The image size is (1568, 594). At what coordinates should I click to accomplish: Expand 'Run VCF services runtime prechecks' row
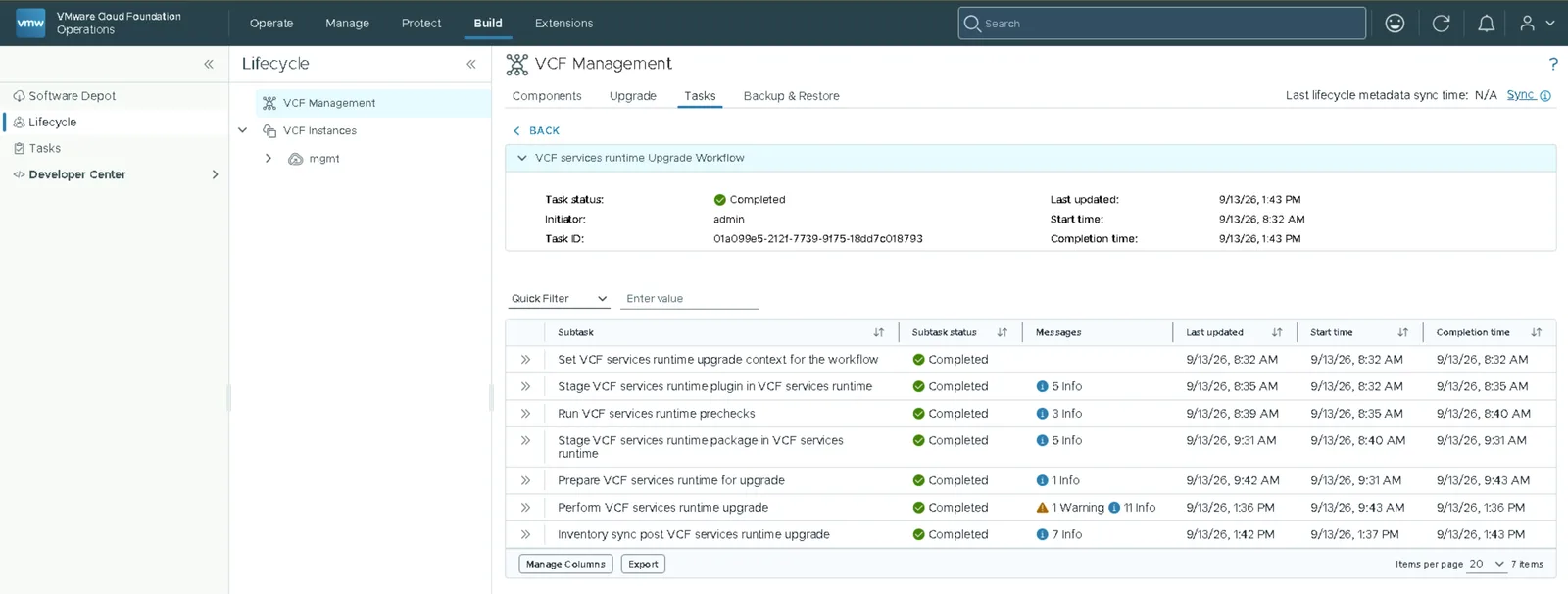(x=525, y=414)
